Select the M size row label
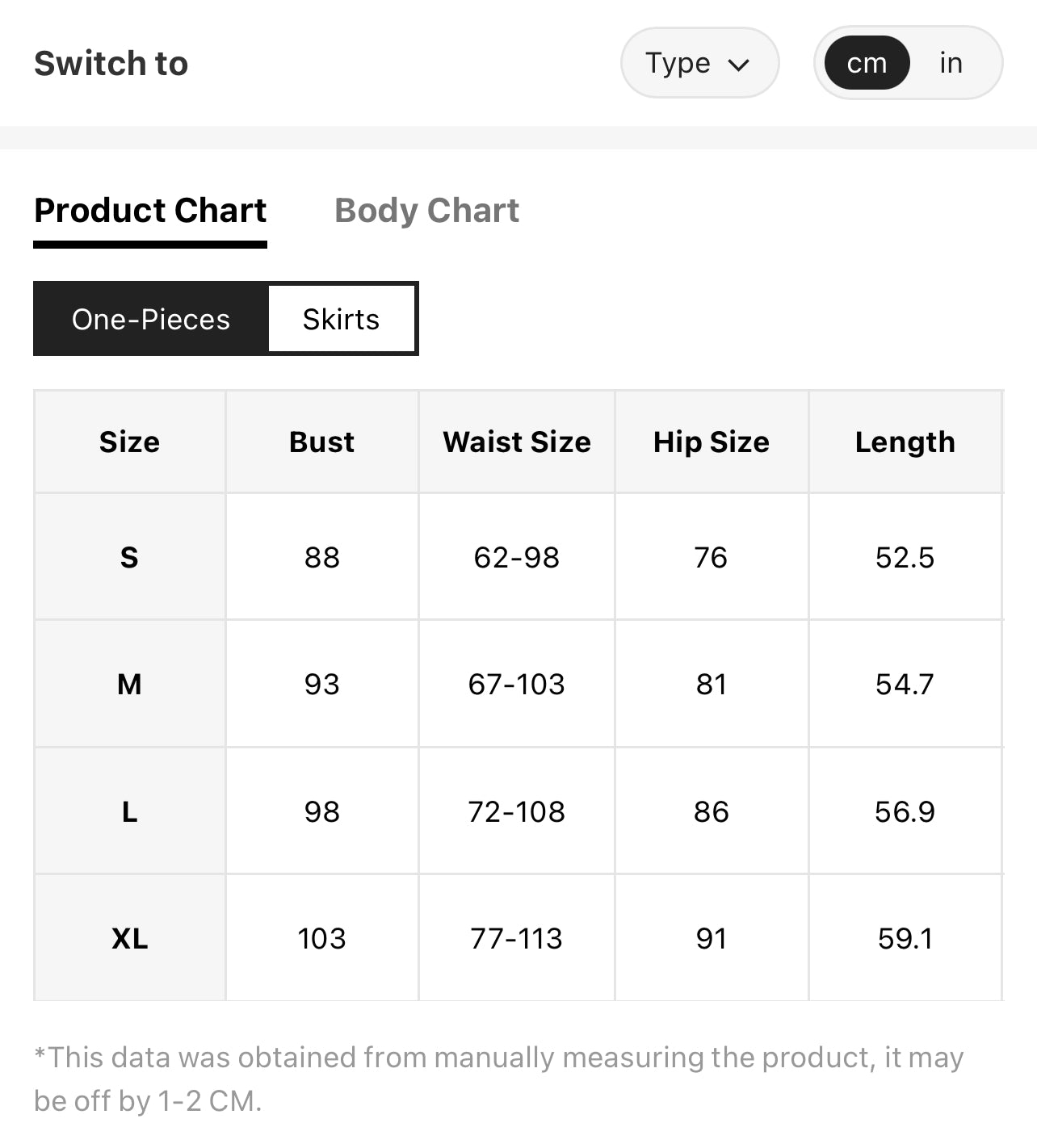This screenshot has width=1037, height=1148. click(129, 684)
